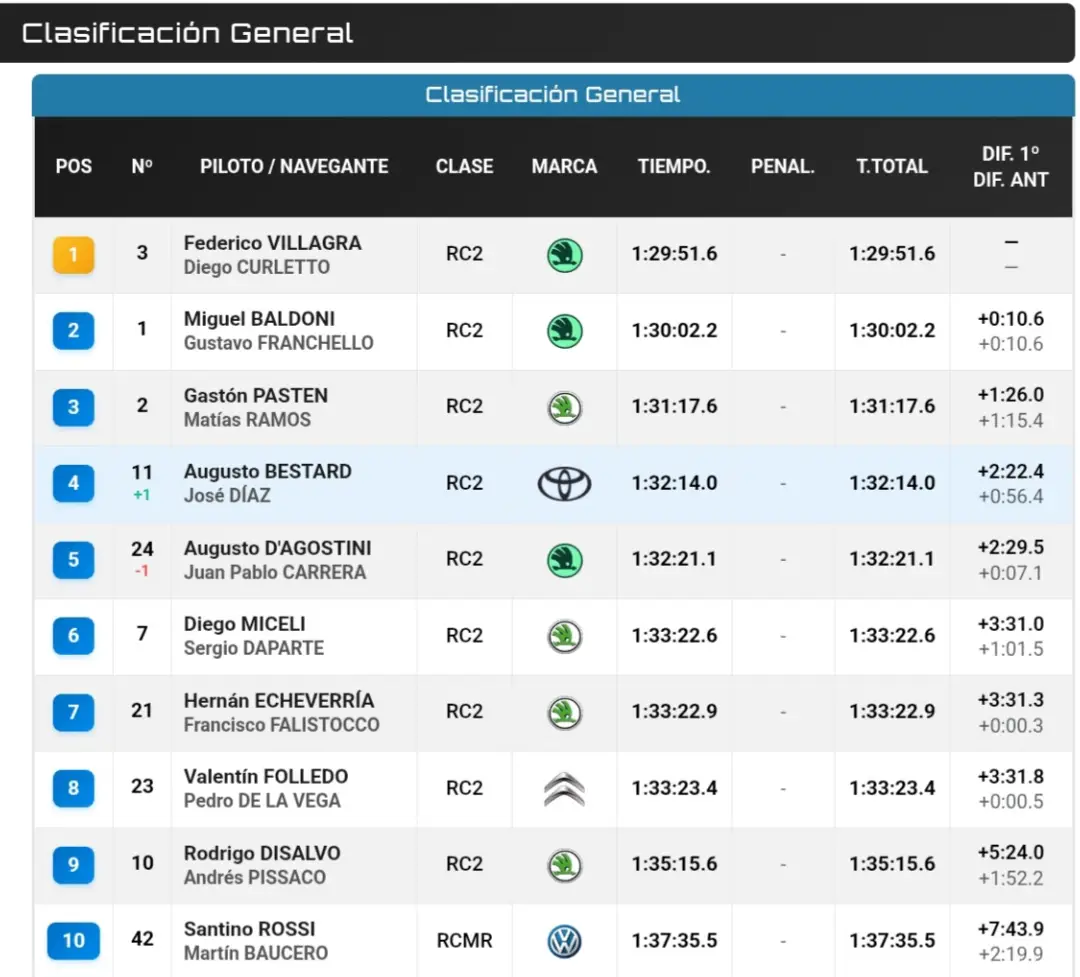This screenshot has width=1080, height=977.
Task: Click the POS column header
Action: pos(74,166)
